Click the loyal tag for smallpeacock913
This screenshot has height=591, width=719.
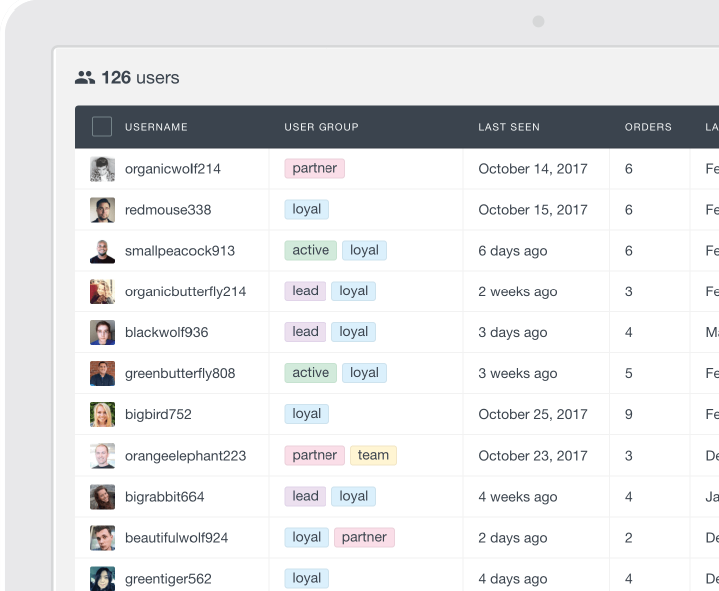(x=365, y=250)
